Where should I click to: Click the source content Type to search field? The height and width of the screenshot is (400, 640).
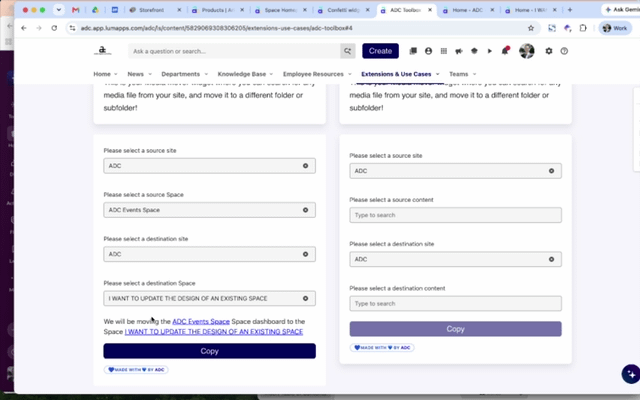click(456, 215)
